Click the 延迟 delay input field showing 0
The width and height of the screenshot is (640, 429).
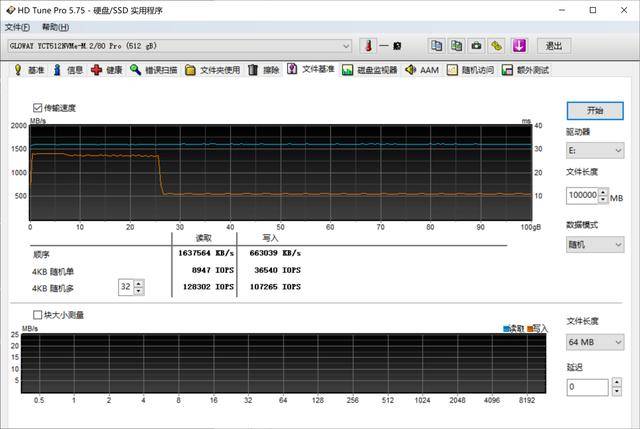587,387
